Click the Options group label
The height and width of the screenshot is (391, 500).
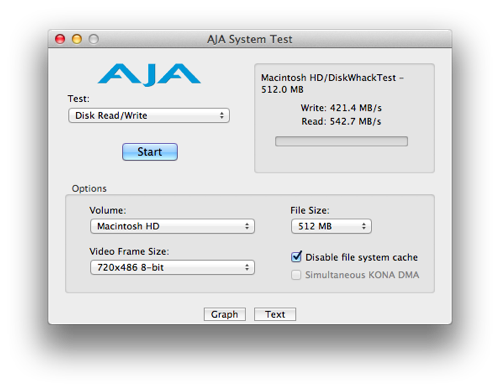(x=89, y=189)
